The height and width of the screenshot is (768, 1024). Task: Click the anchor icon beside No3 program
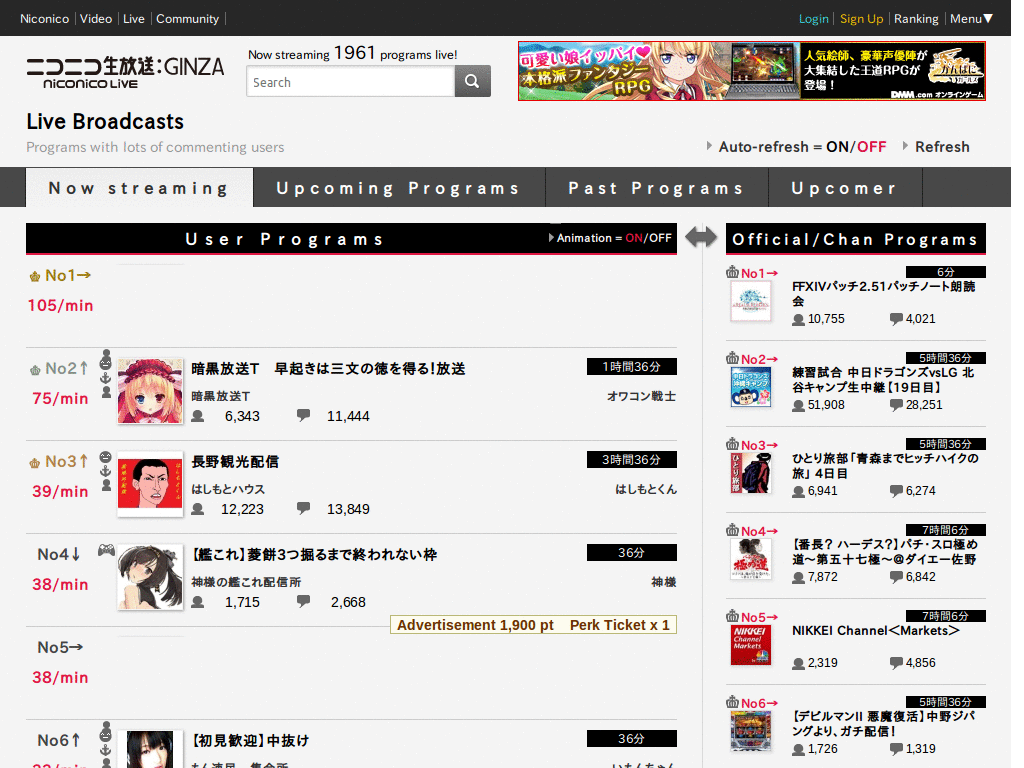click(x=106, y=471)
